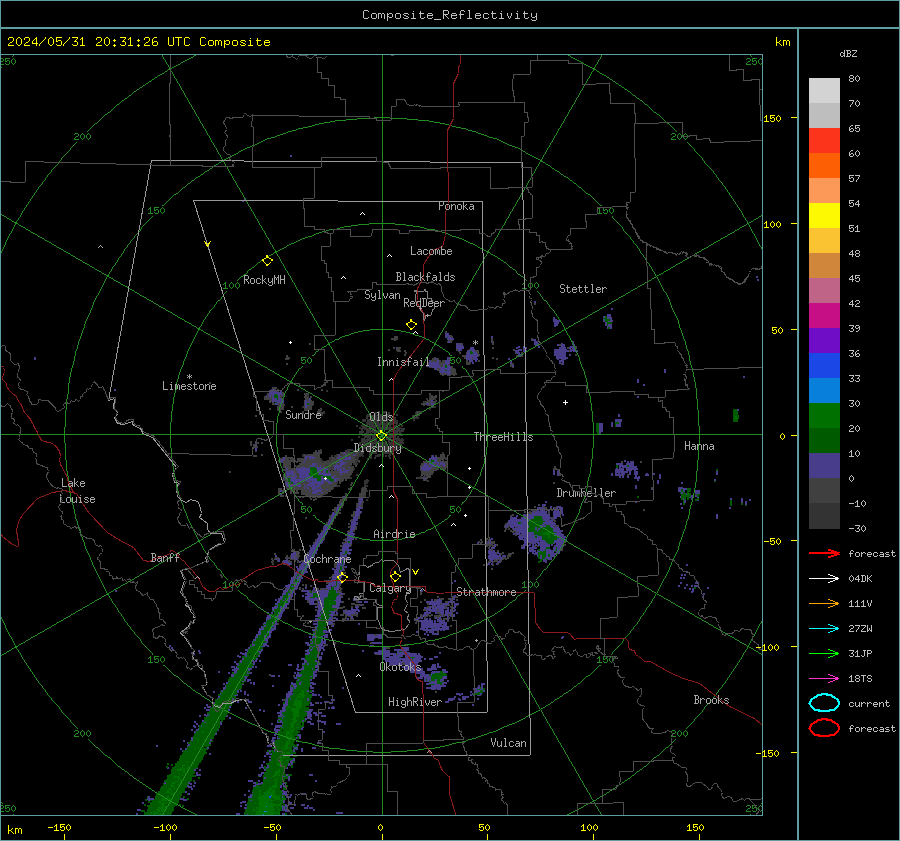Click the Lacombe label
The width and height of the screenshot is (900, 841).
(431, 251)
